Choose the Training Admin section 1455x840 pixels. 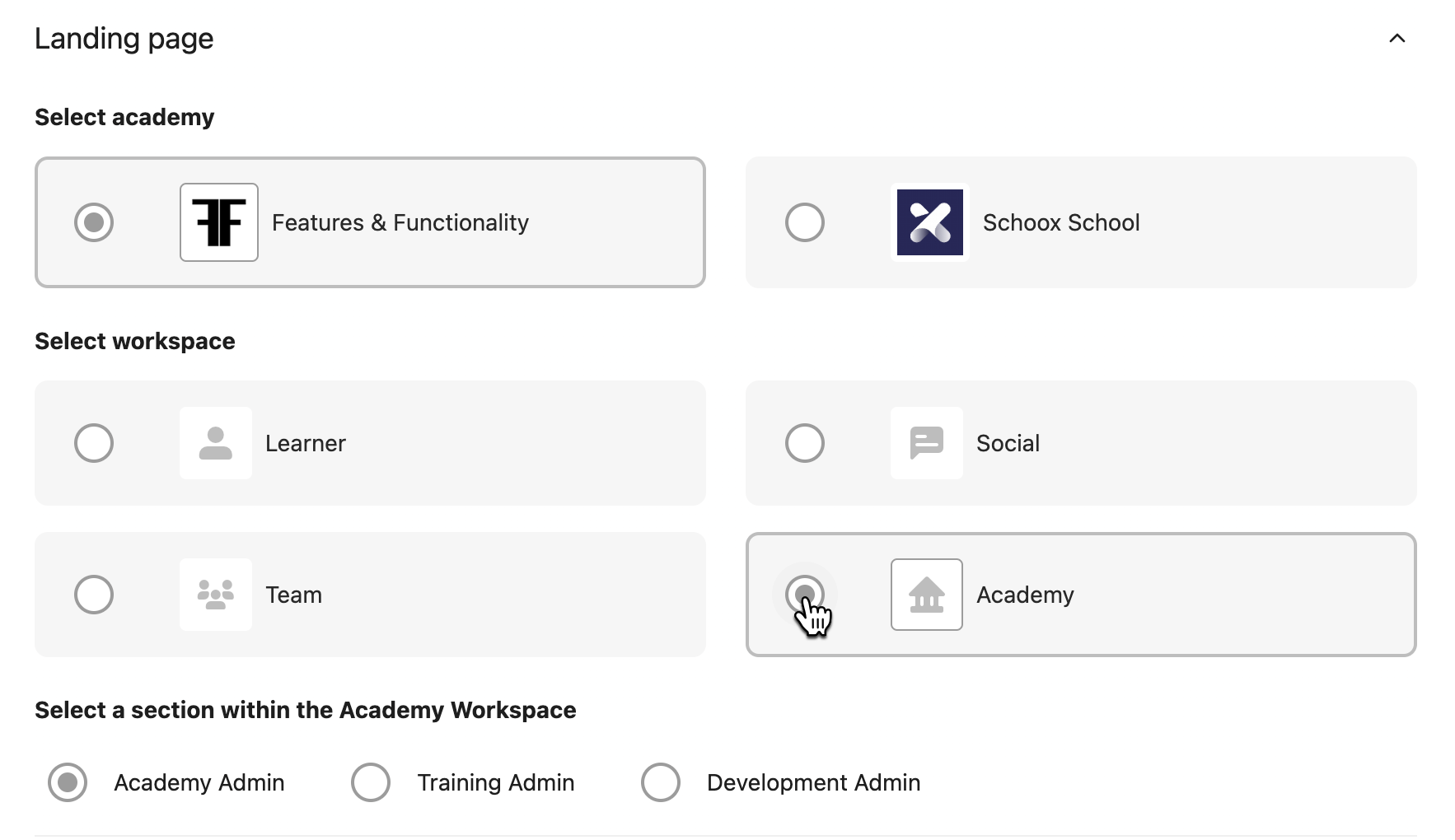371,782
